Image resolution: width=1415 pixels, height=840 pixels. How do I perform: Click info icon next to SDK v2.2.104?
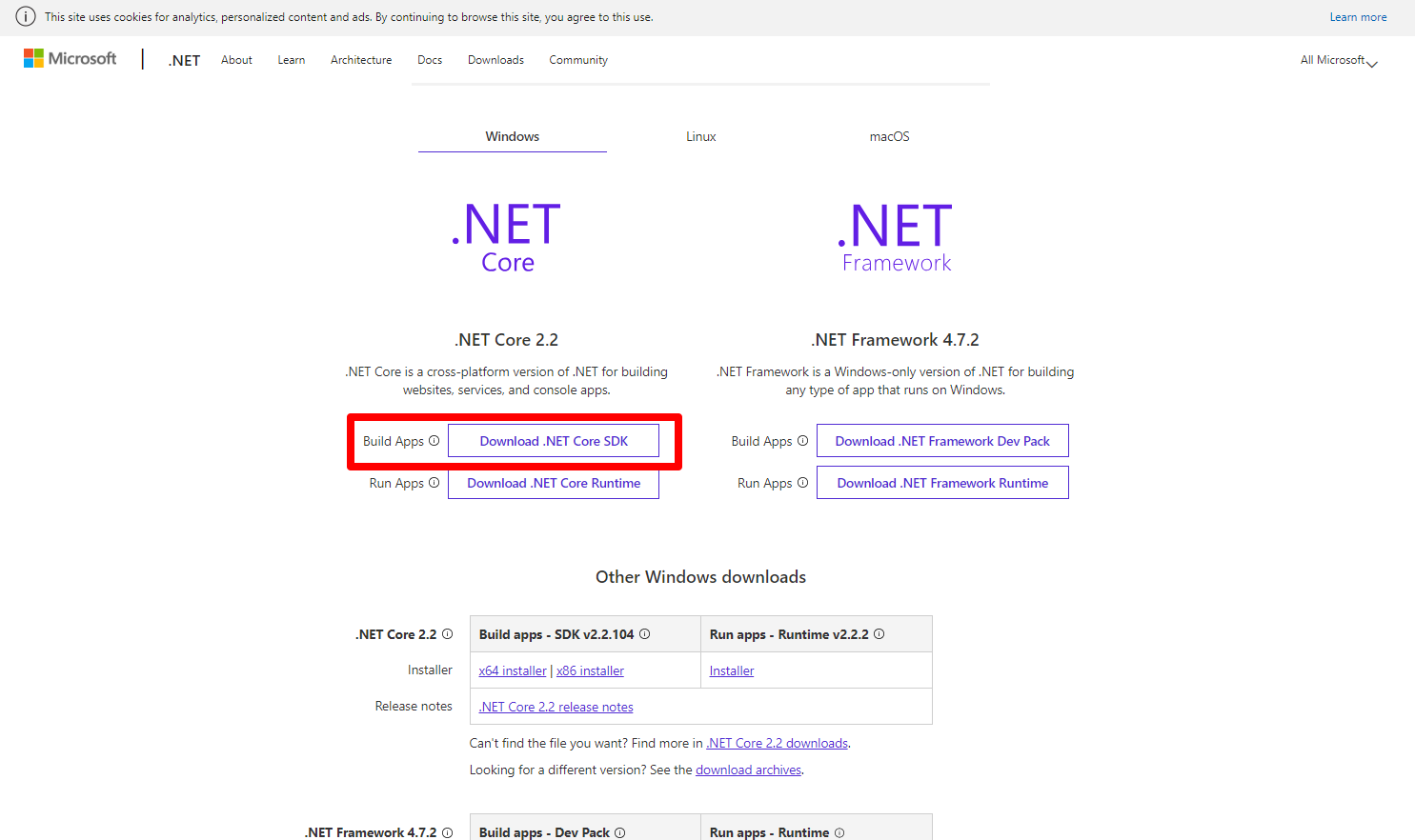pyautogui.click(x=645, y=634)
